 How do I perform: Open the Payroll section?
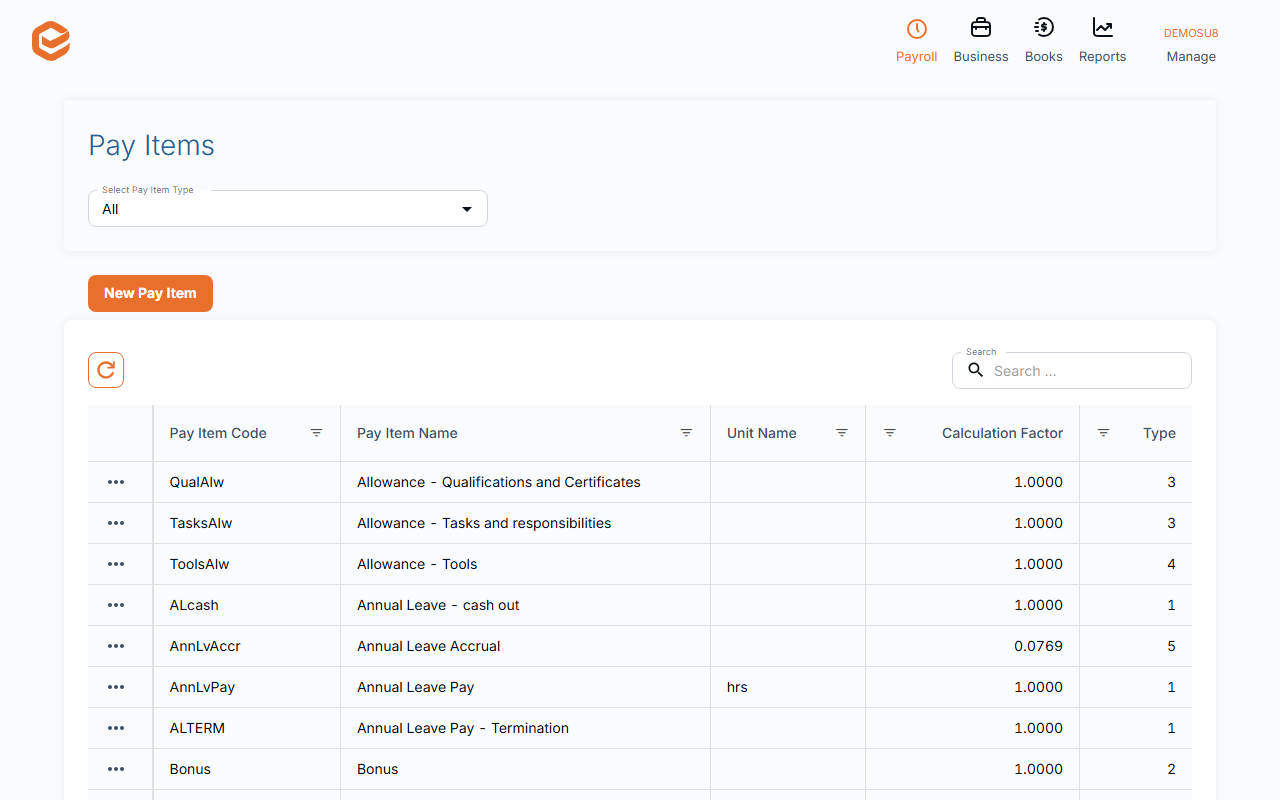point(916,41)
